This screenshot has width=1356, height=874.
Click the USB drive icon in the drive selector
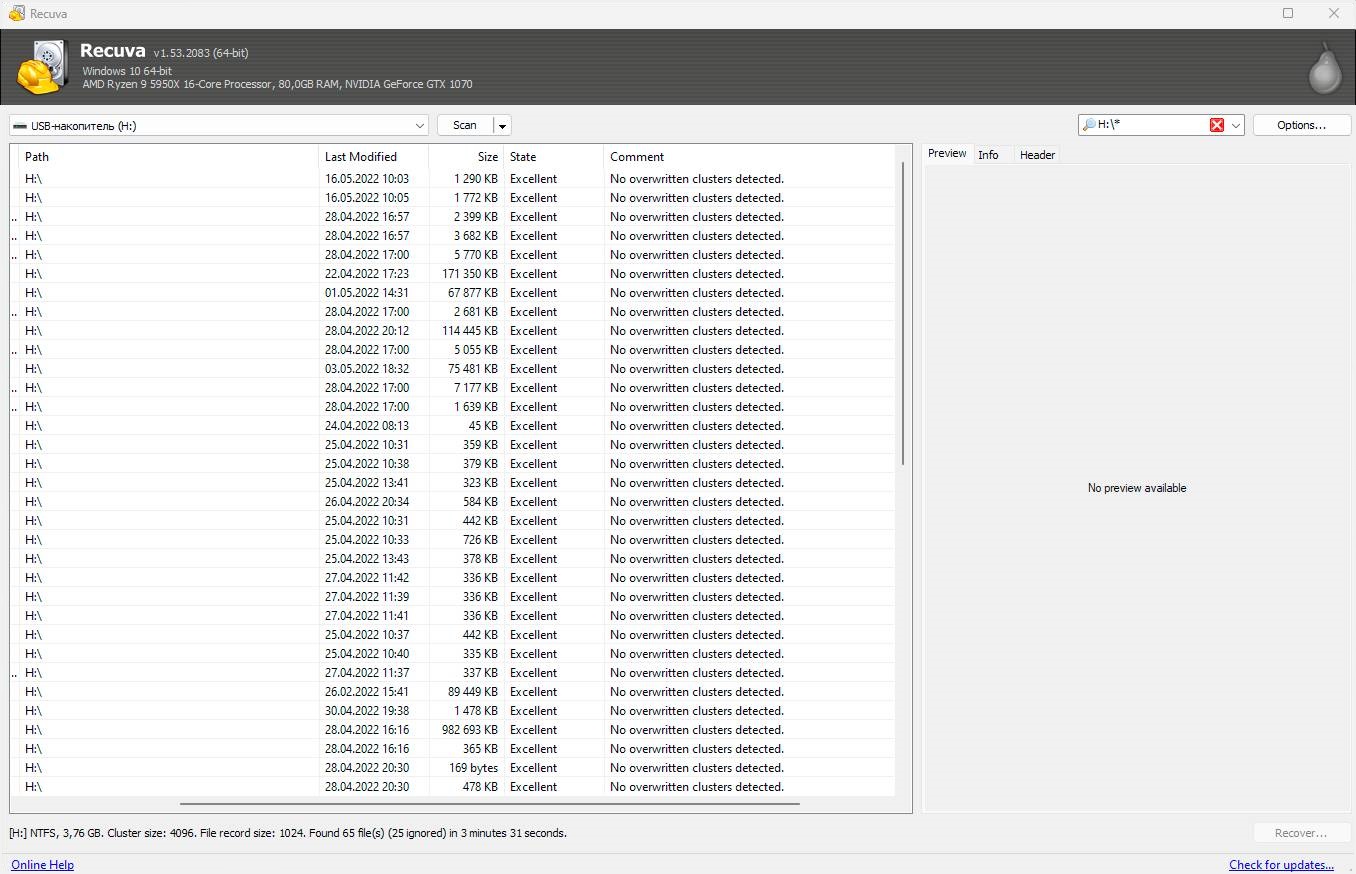(20, 126)
